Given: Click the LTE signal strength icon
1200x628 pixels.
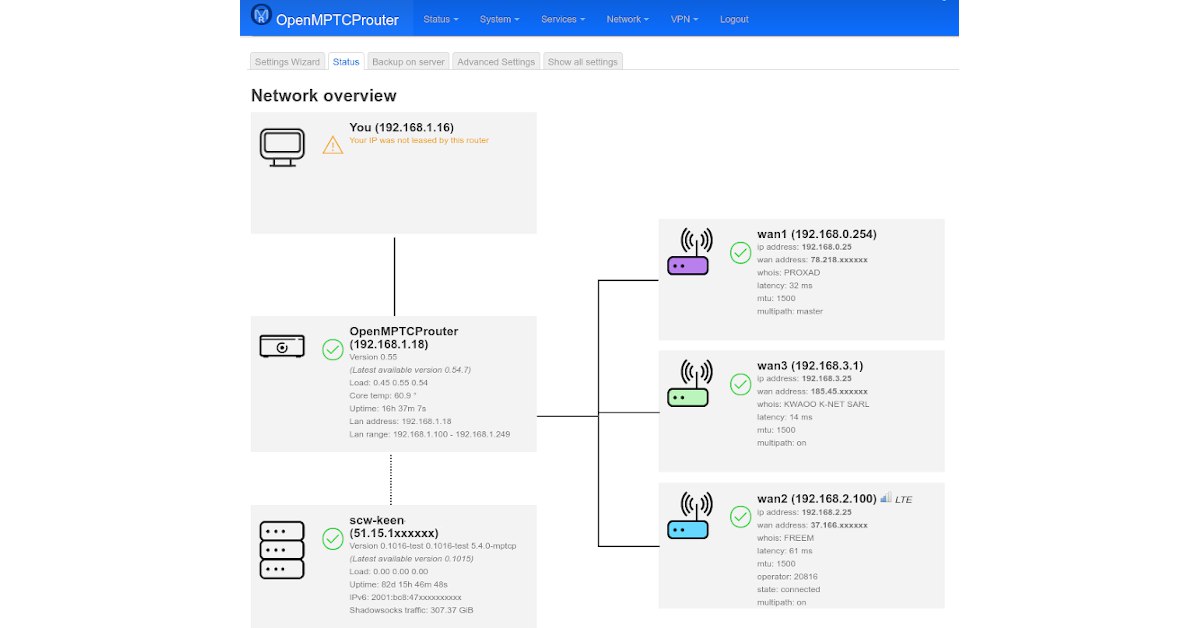Looking at the screenshot, I should (886, 497).
